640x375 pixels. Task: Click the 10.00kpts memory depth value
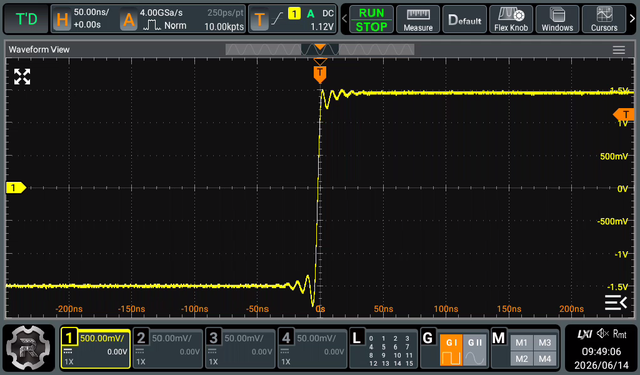(x=224, y=27)
